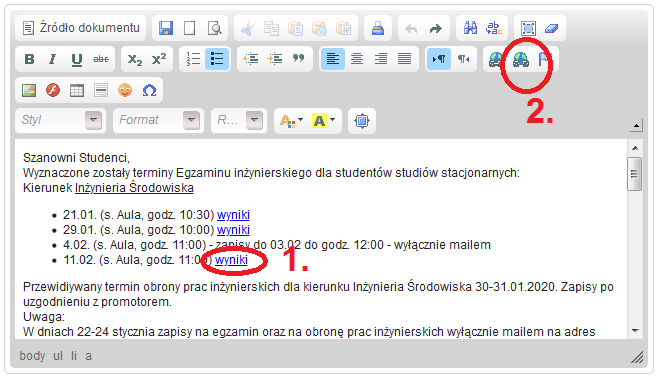Open the Format dropdown

click(159, 120)
